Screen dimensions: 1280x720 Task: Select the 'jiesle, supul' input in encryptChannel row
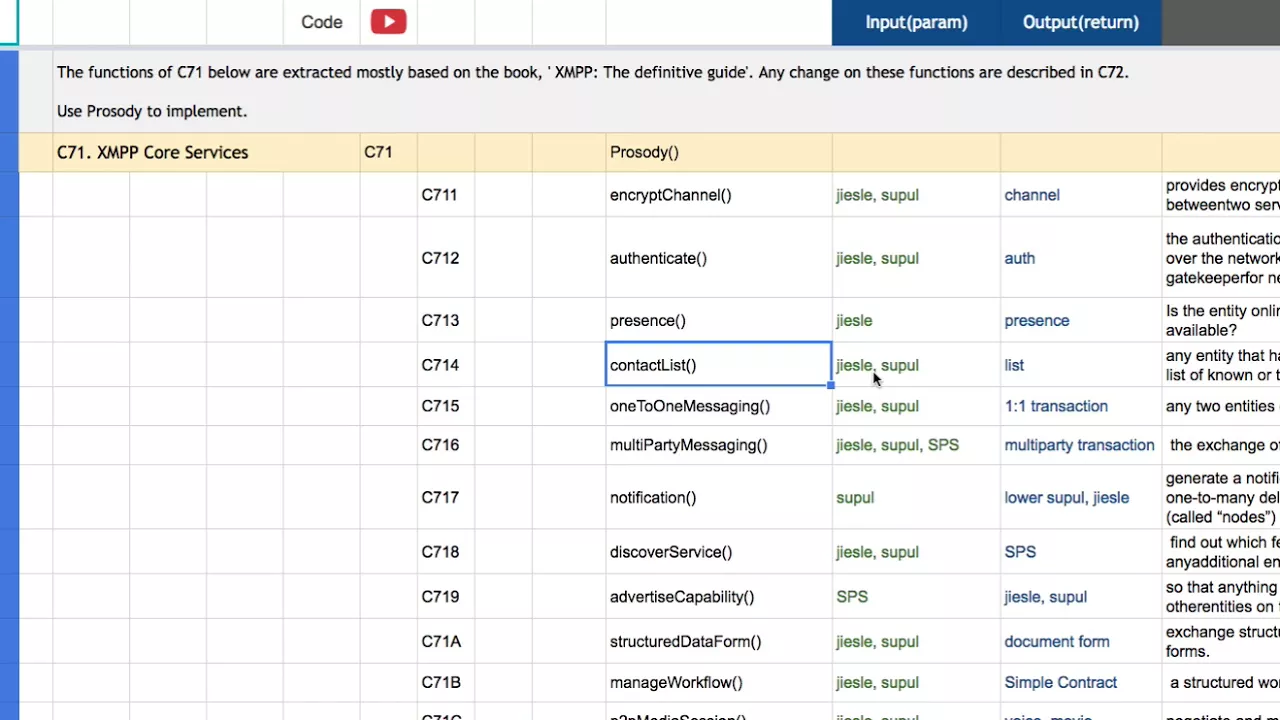click(916, 195)
